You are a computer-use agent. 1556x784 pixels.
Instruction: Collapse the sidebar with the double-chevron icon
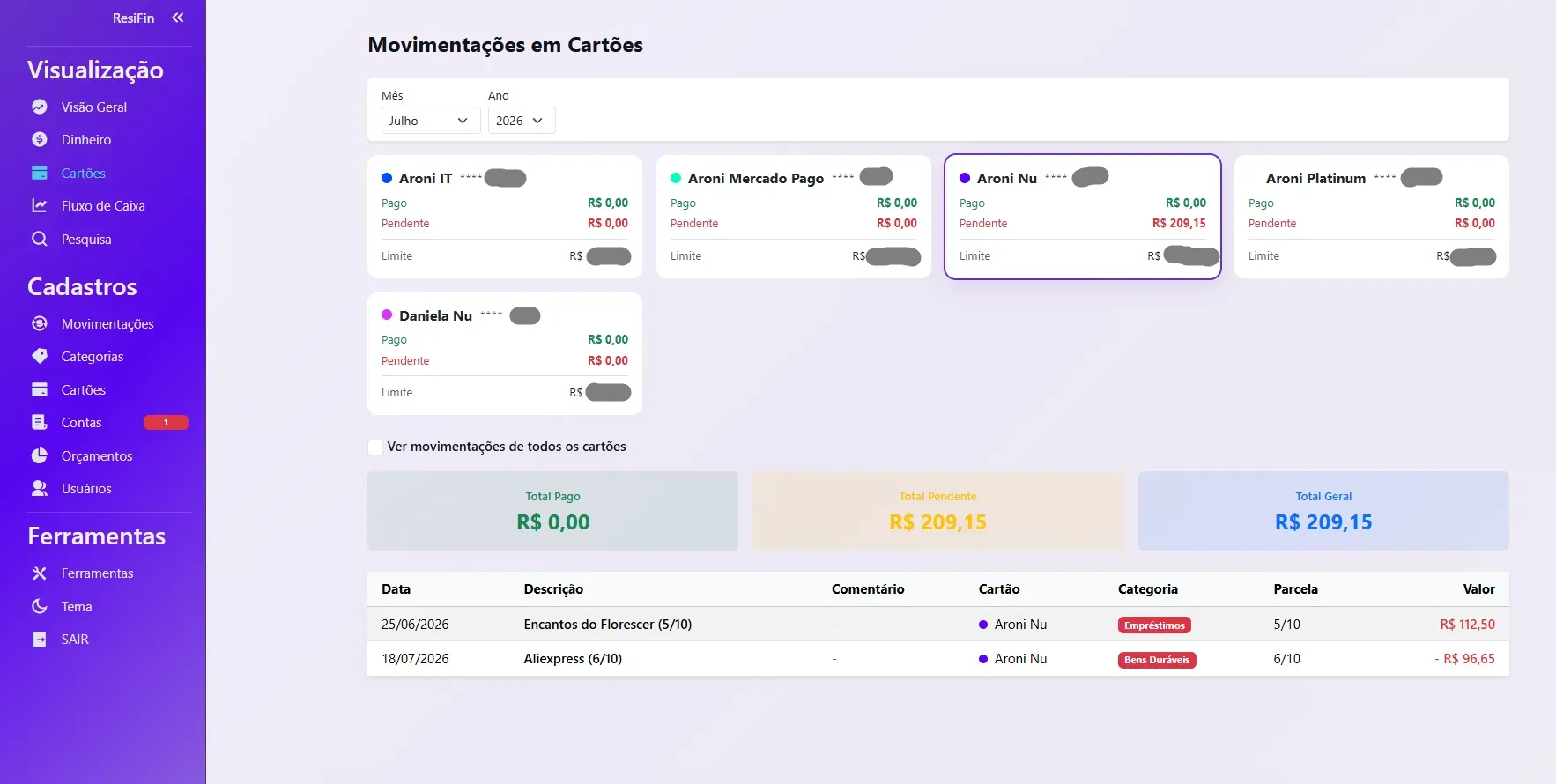178,18
